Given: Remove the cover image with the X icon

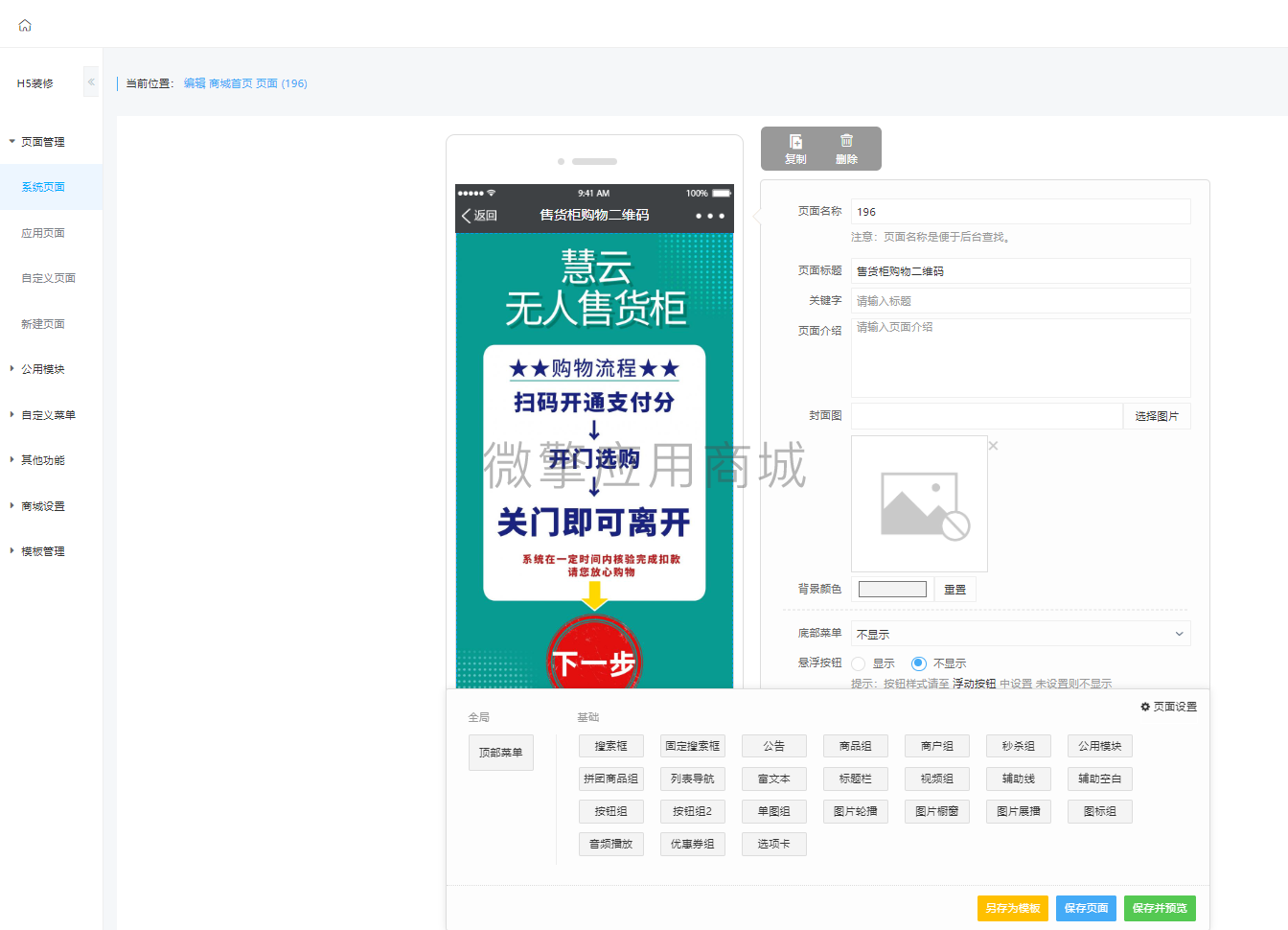Looking at the screenshot, I should 993,446.
